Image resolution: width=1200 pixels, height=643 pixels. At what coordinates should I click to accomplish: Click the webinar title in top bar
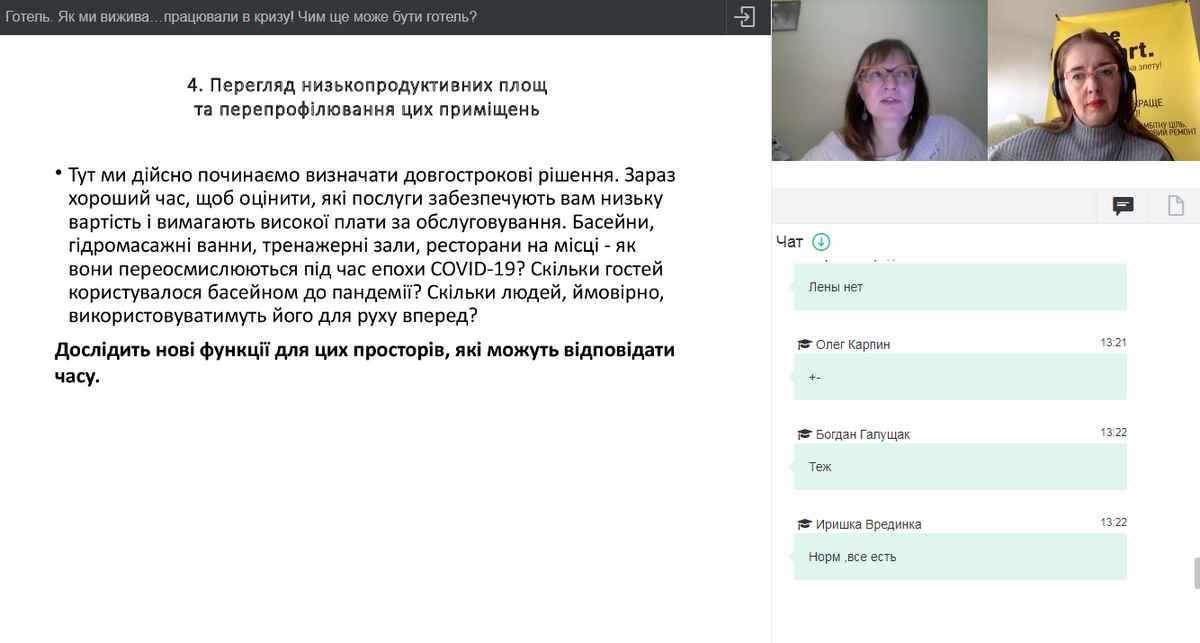(240, 17)
